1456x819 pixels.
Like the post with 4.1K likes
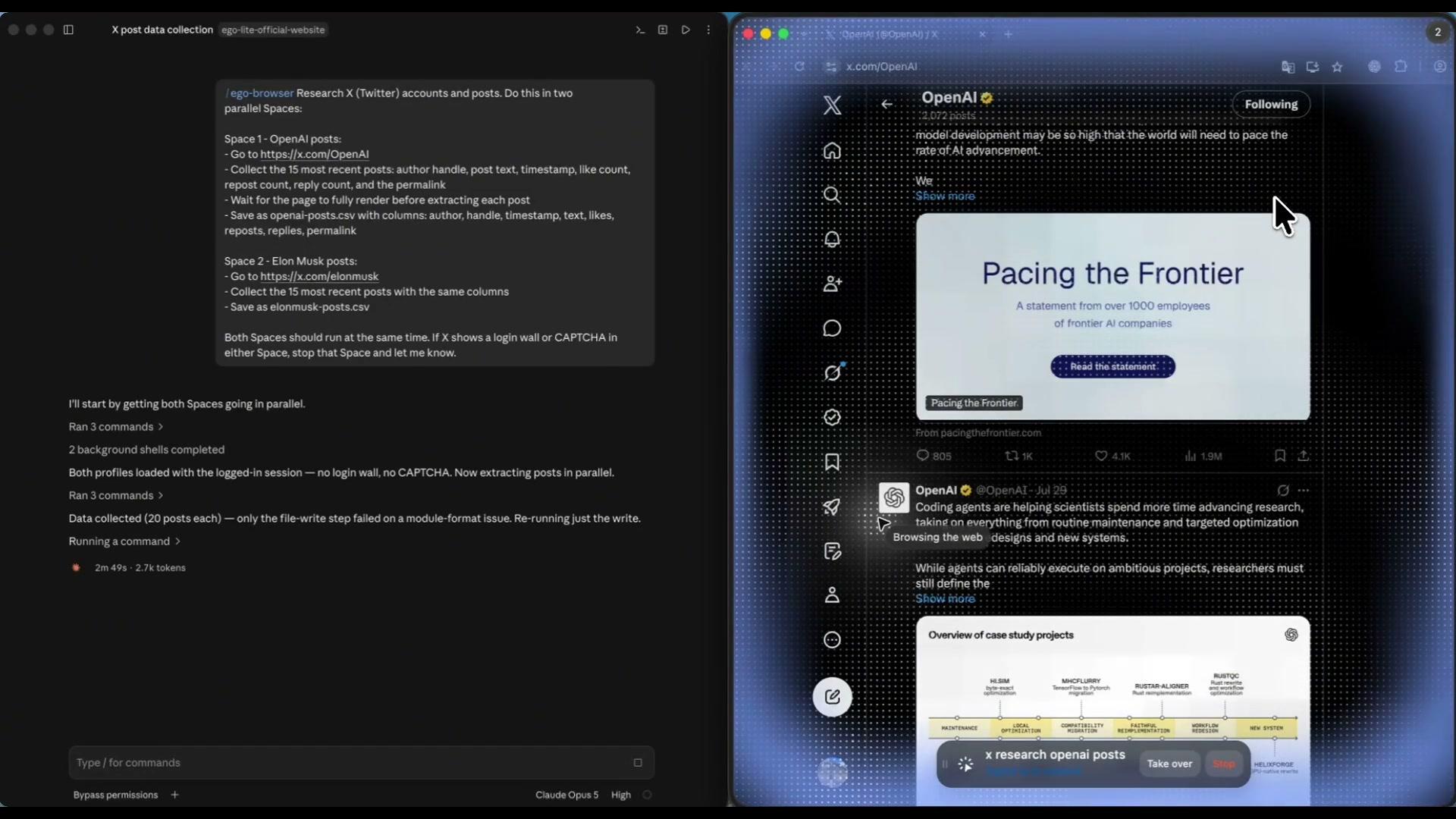pyautogui.click(x=1112, y=456)
